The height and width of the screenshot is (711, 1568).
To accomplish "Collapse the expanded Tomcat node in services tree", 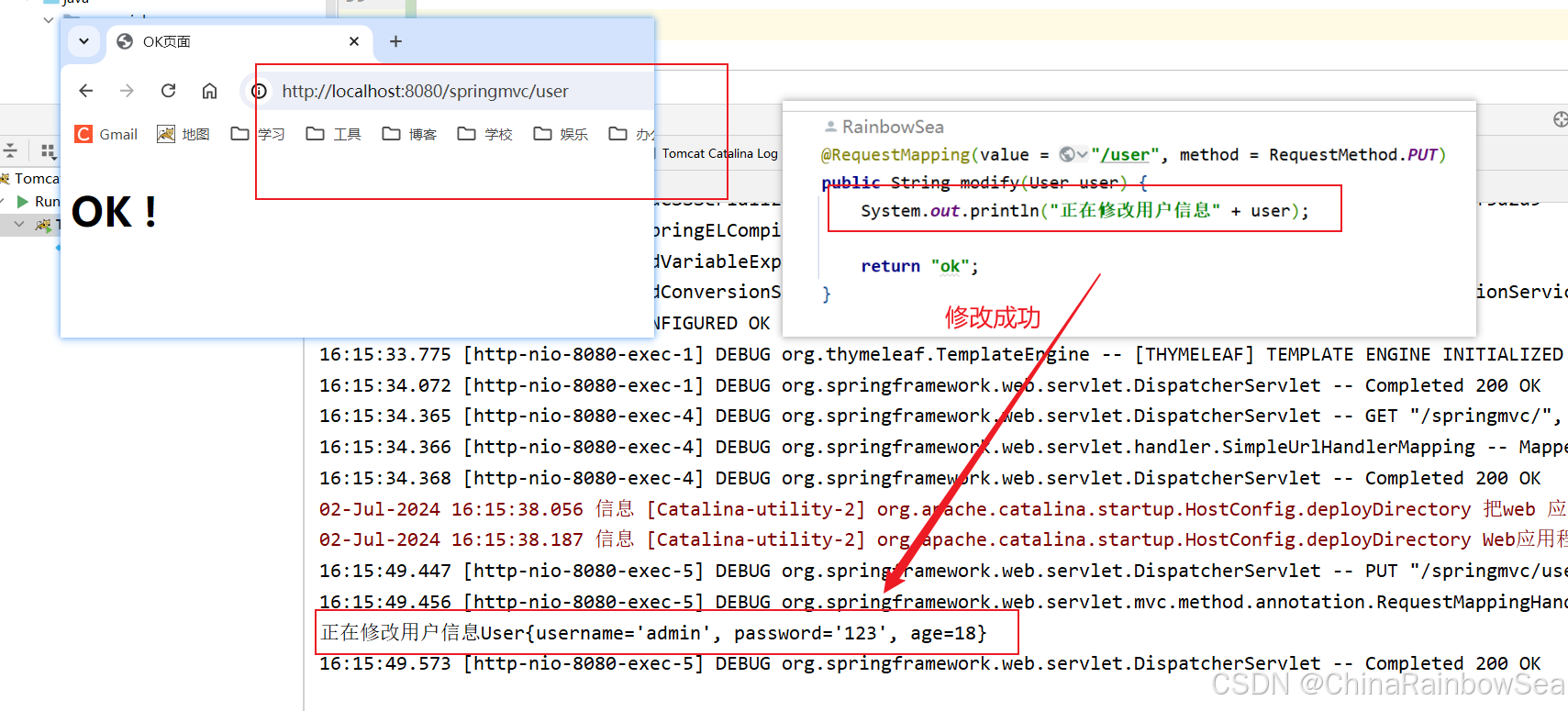I will [x=19, y=224].
